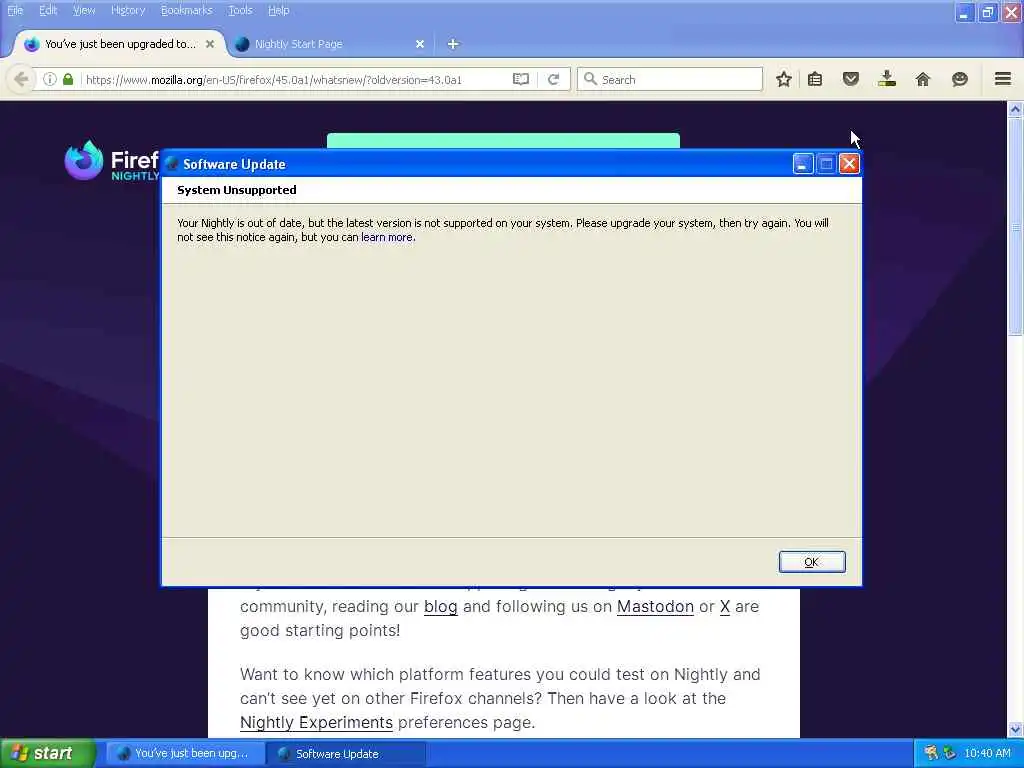Follow the 'learn more' link in dialog
Image resolution: width=1024 pixels, height=768 pixels.
pos(387,237)
